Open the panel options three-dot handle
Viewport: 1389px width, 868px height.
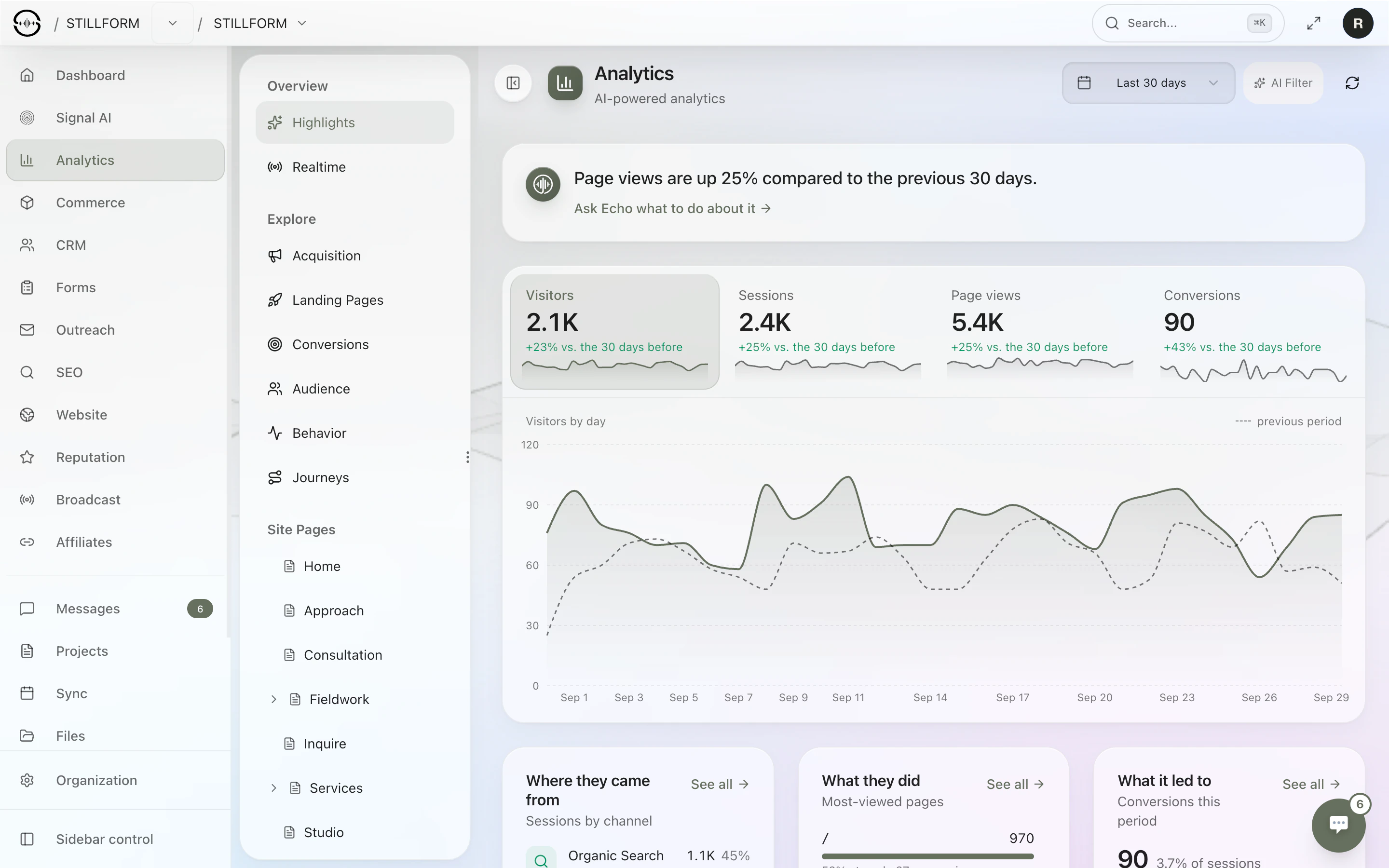[468, 457]
